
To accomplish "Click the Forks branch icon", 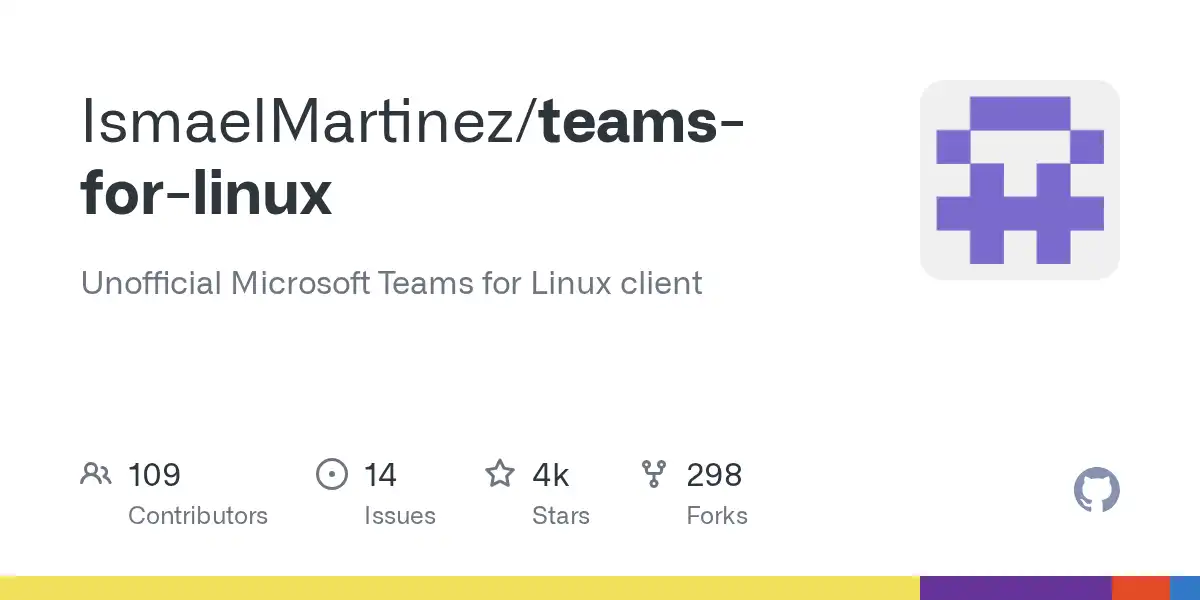I will 654,474.
